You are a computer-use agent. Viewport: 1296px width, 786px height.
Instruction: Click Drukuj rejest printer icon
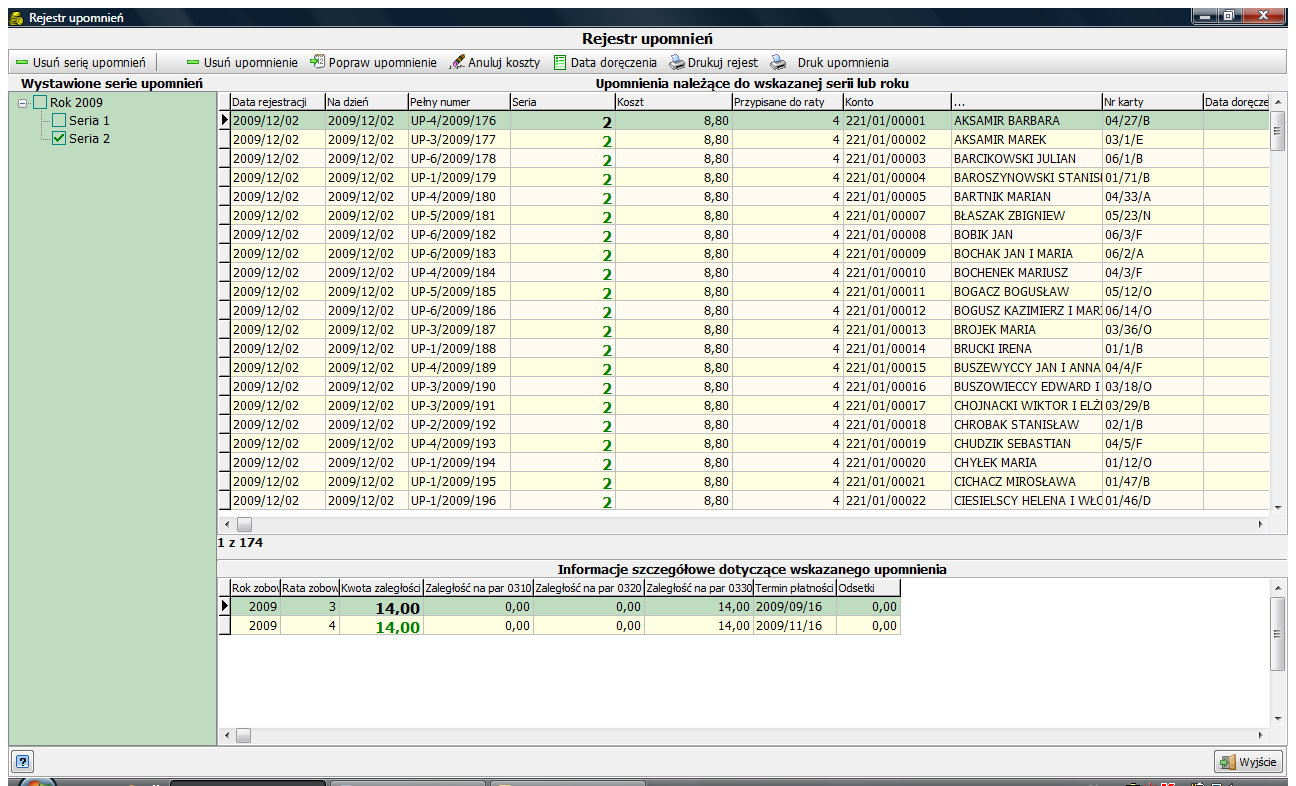click(x=677, y=62)
